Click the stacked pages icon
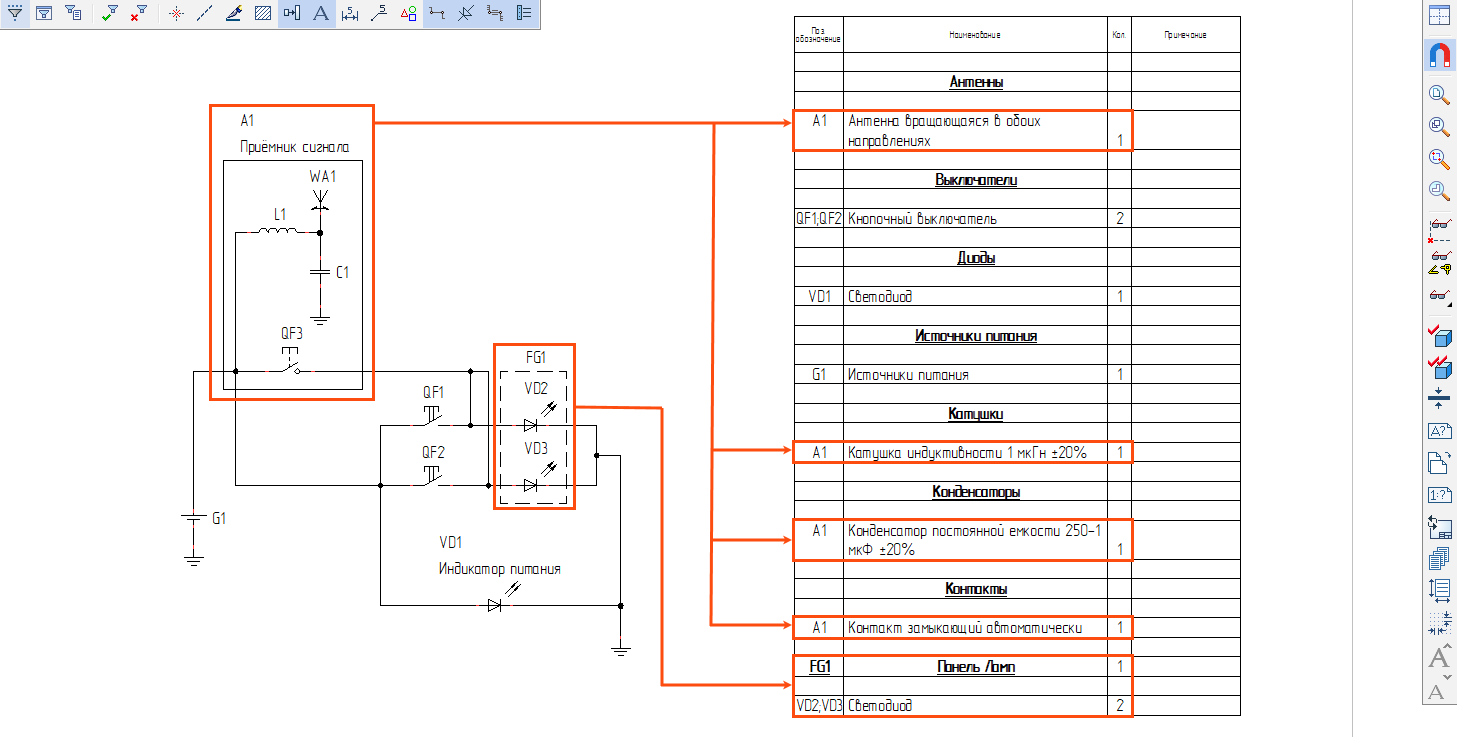 pos(1438,558)
